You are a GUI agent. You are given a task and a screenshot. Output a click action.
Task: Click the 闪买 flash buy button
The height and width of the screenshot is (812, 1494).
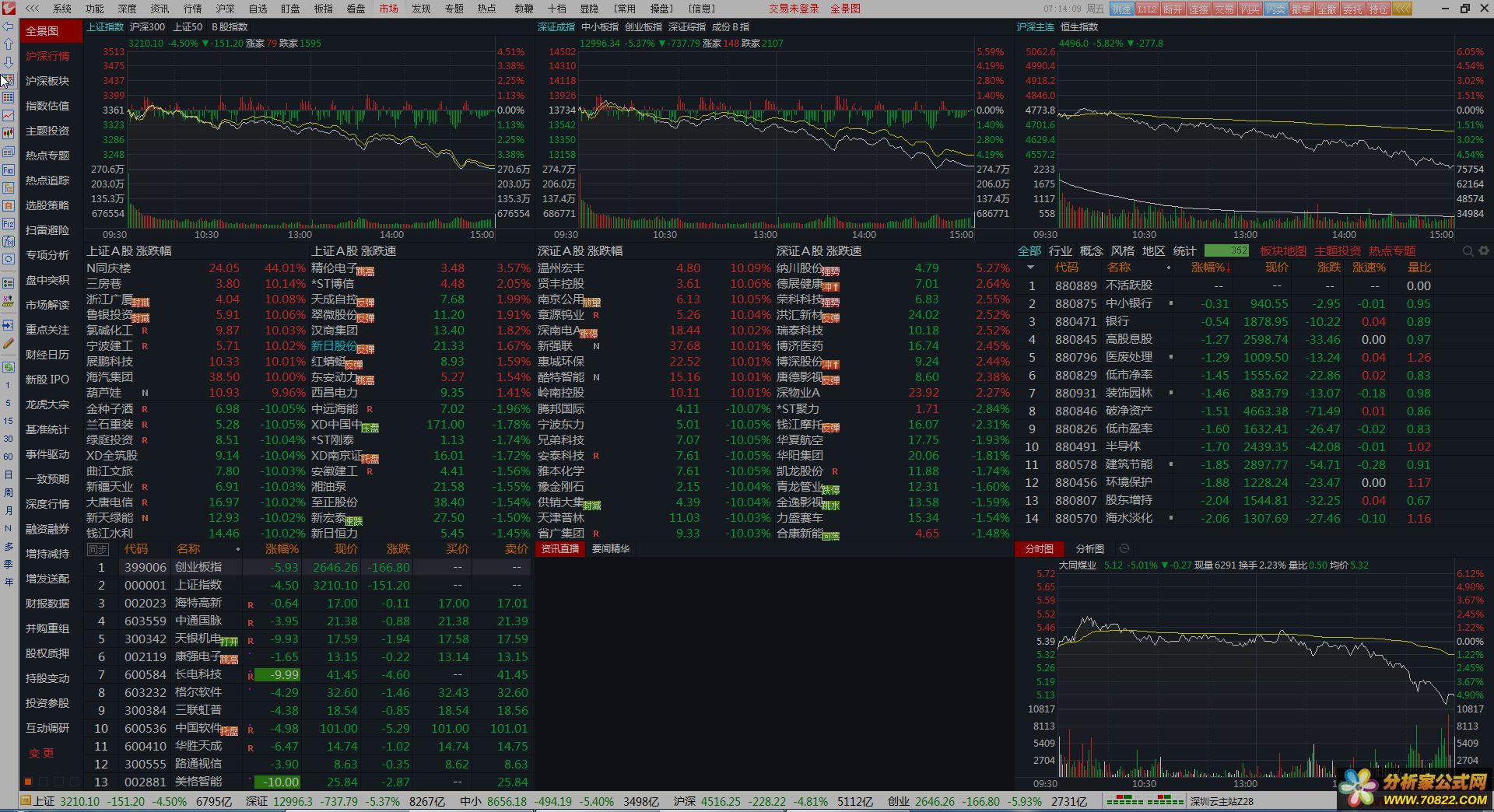click(x=1250, y=9)
